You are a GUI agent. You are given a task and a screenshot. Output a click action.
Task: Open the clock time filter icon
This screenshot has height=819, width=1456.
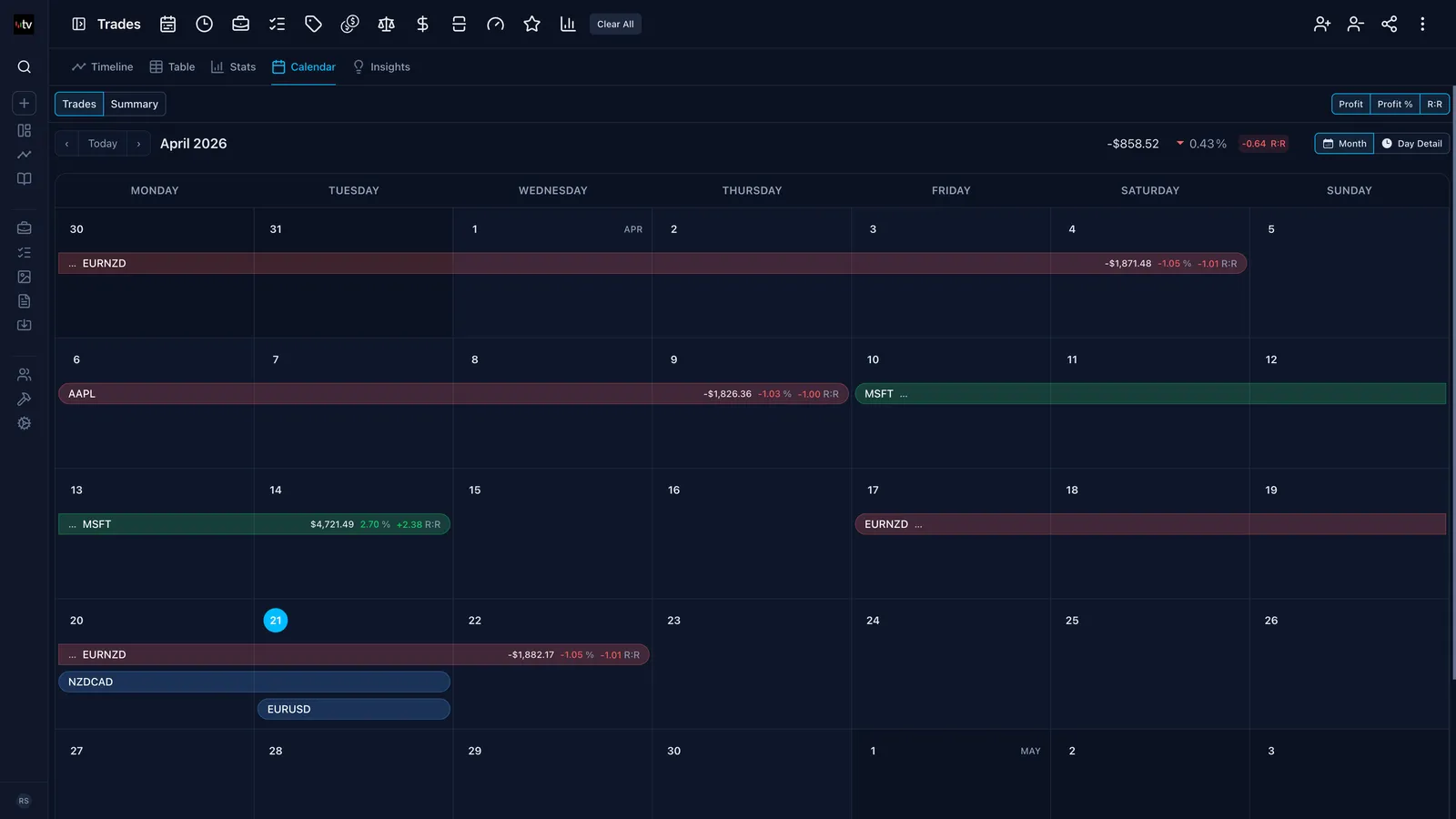204,25
